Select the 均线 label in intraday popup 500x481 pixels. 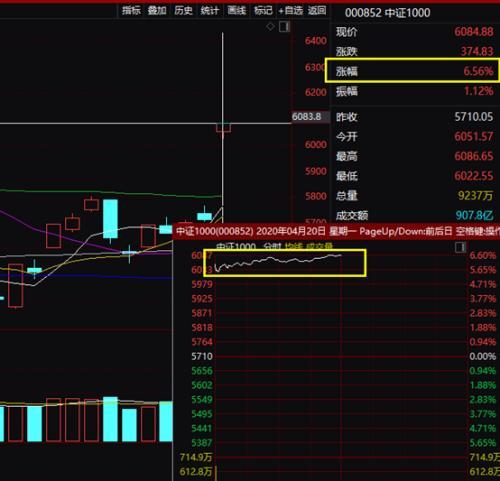293,246
